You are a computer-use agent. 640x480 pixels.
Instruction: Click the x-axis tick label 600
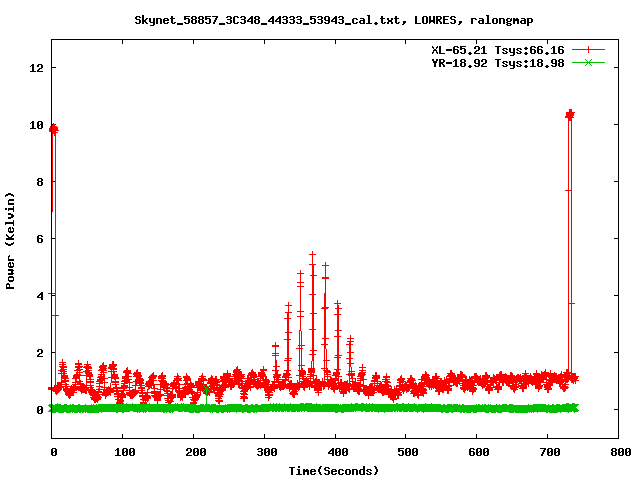pyautogui.click(x=479, y=452)
